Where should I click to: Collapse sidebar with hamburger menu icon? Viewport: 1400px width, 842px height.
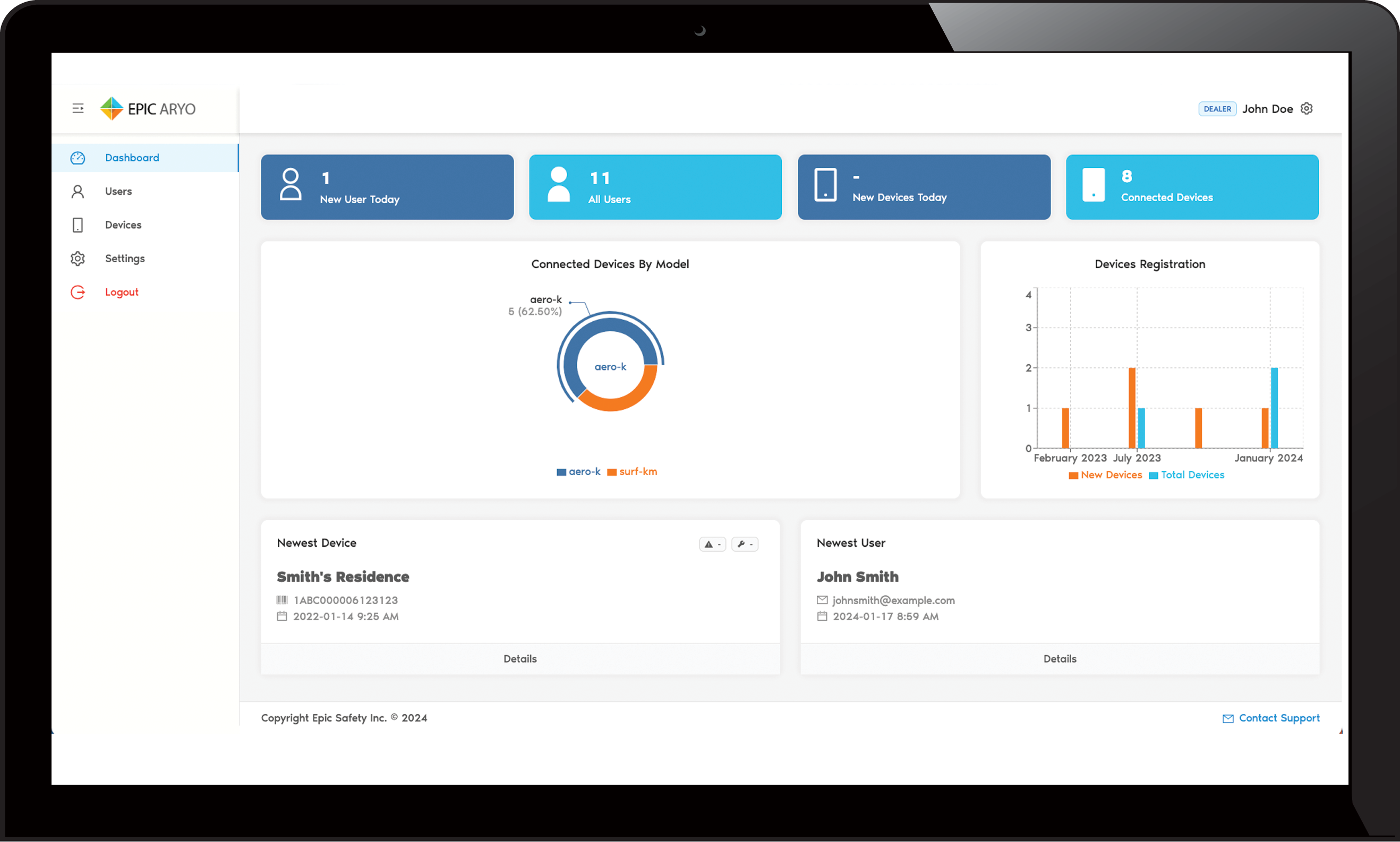click(x=78, y=108)
